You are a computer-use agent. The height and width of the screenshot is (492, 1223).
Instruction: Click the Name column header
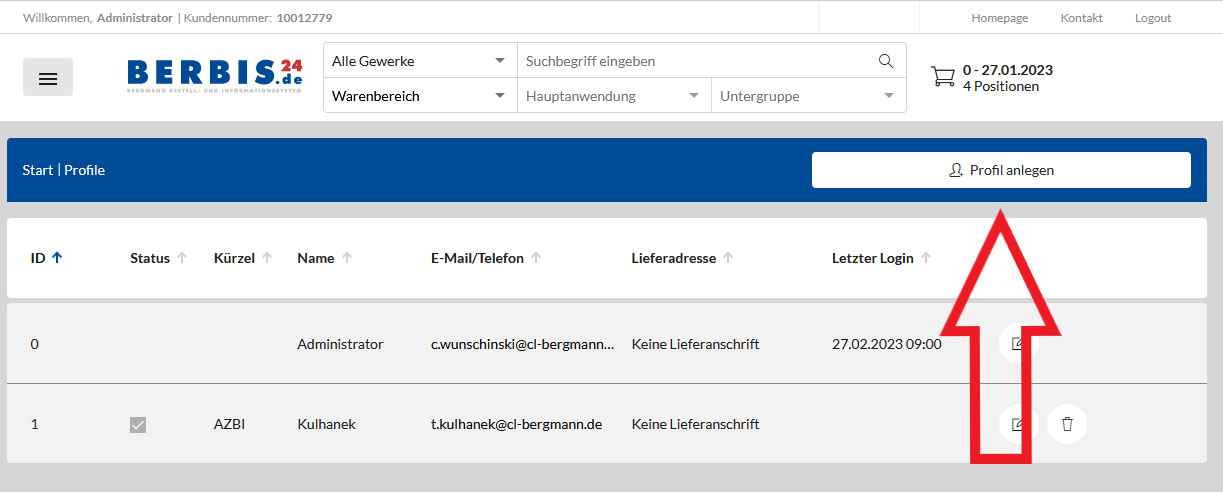tap(316, 258)
